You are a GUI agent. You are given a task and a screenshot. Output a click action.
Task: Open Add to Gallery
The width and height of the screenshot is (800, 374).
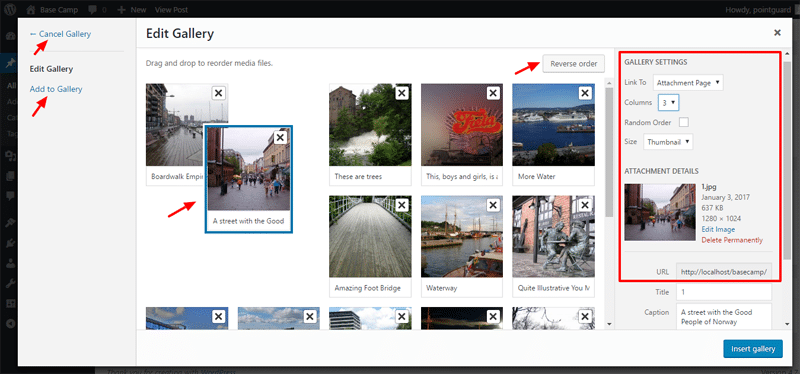pyautogui.click(x=56, y=89)
